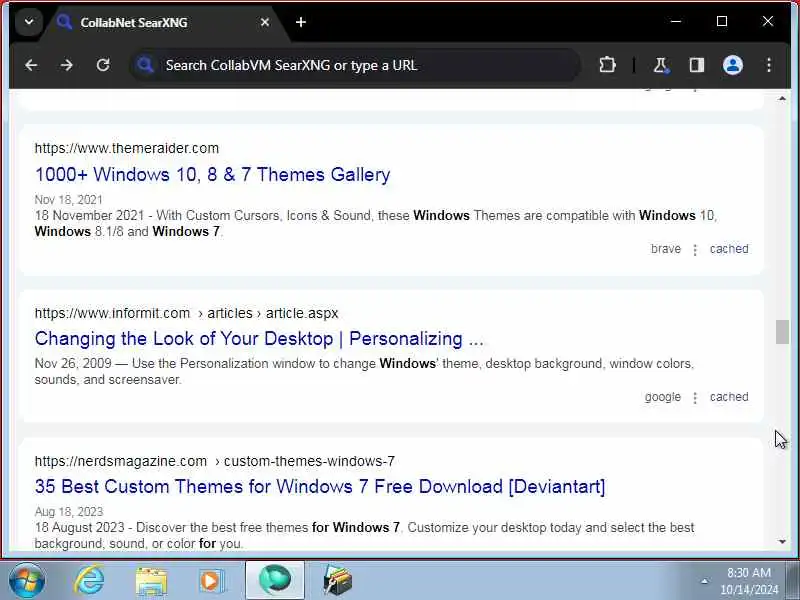Open Windows Media Player from taskbar
Viewport: 800px width, 600px height.
[211, 581]
